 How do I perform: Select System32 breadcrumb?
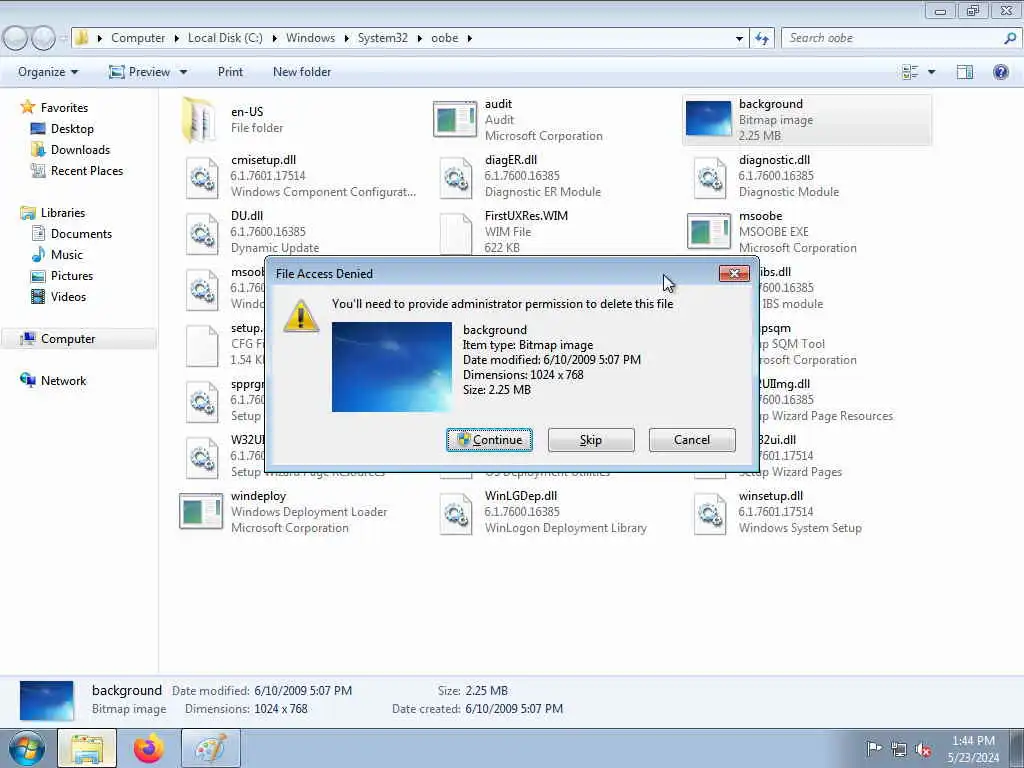pyautogui.click(x=383, y=38)
